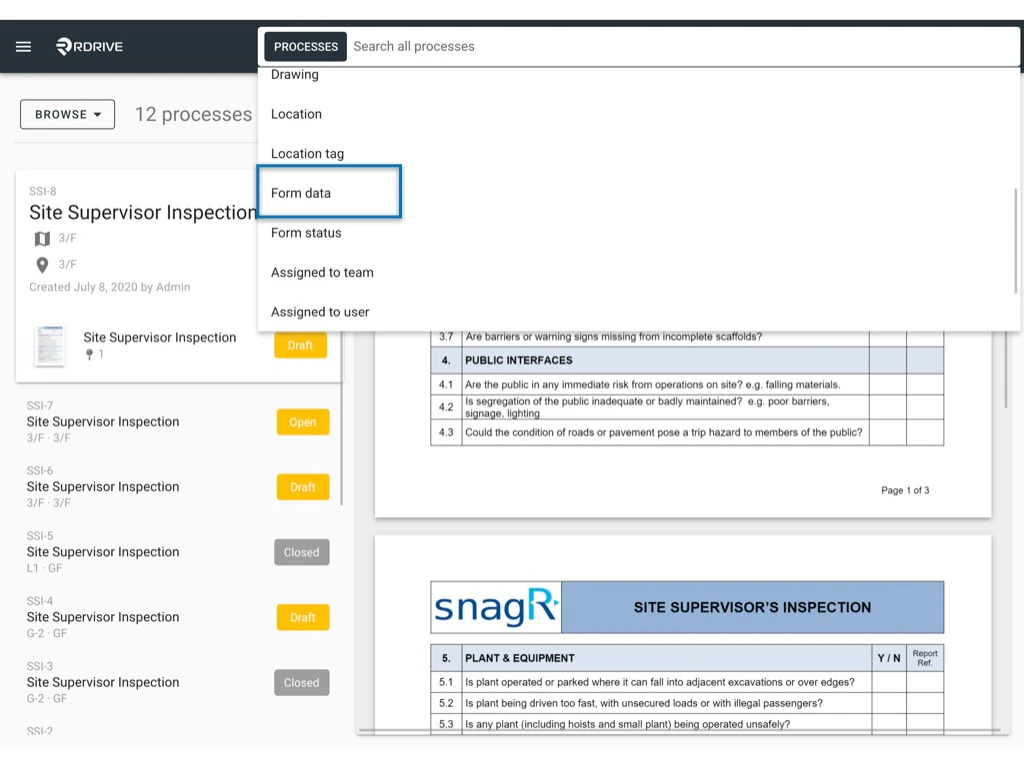Select the Assigned to team option
Image resolution: width=1024 pixels, height=768 pixels.
pos(322,272)
